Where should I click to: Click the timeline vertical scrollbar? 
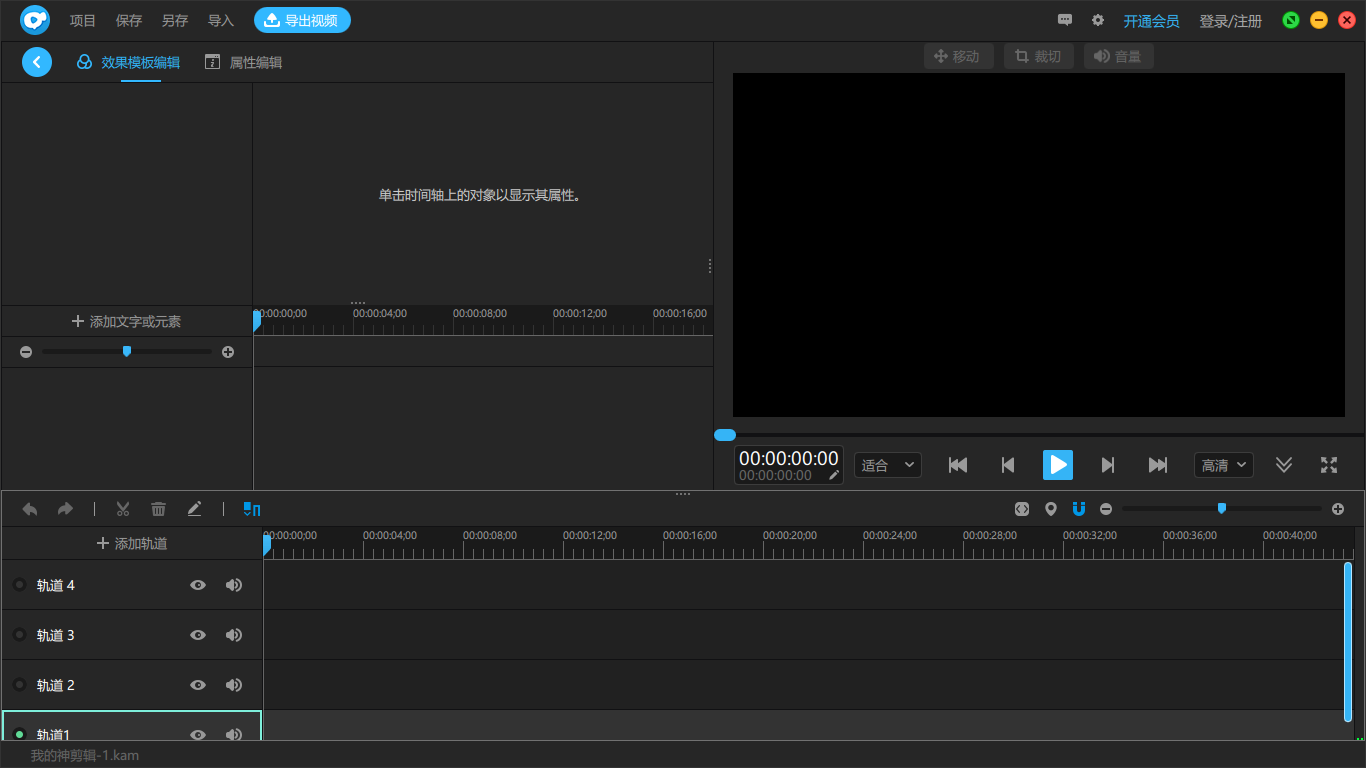[1348, 641]
